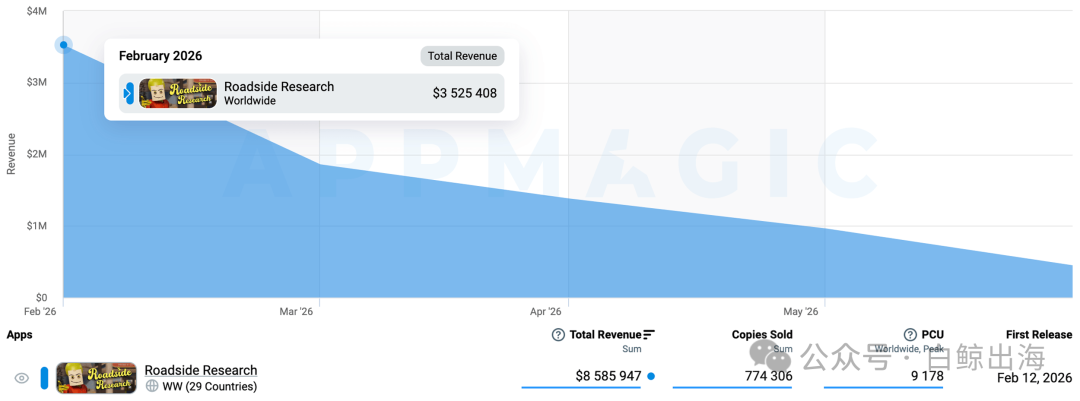
Task: Open the underlined Roadside Research link
Action: click(200, 370)
